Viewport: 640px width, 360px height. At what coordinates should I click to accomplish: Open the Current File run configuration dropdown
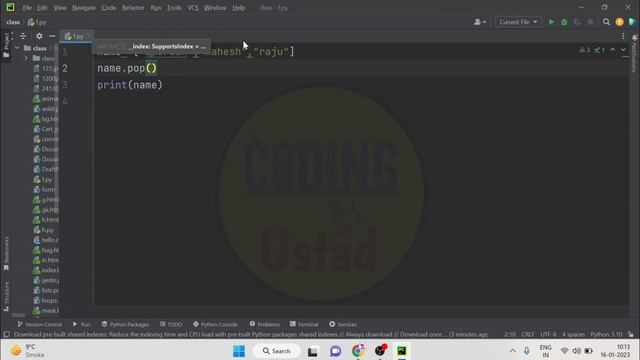518,22
